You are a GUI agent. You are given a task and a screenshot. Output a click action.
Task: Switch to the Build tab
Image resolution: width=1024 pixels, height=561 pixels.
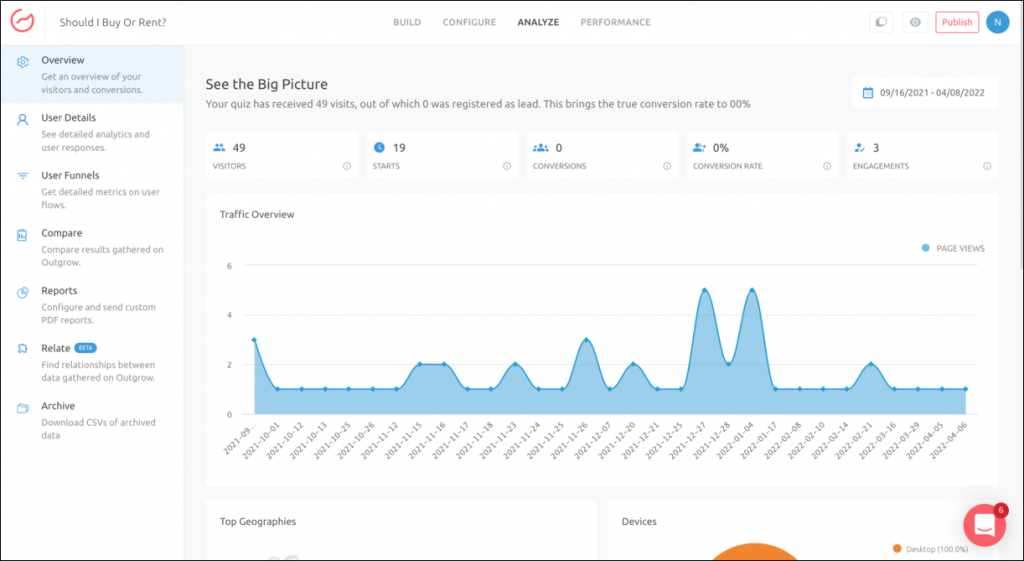coord(407,22)
